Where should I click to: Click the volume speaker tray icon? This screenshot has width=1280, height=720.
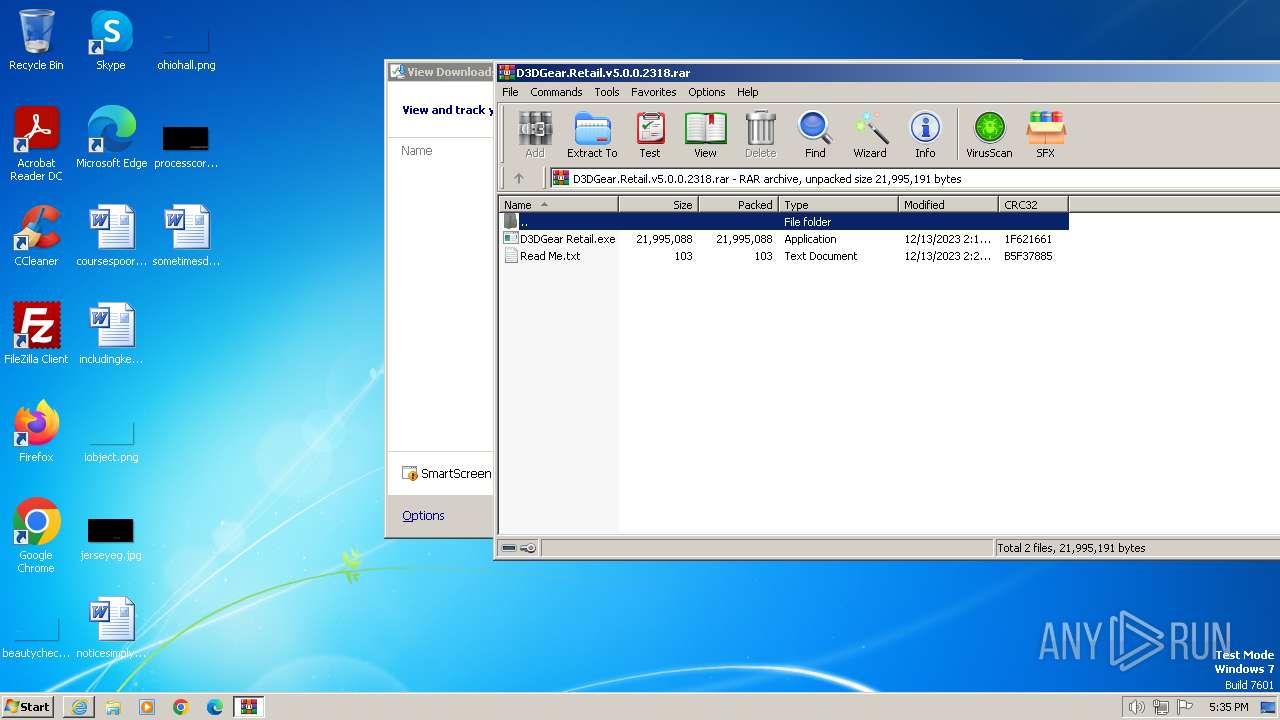1137,707
